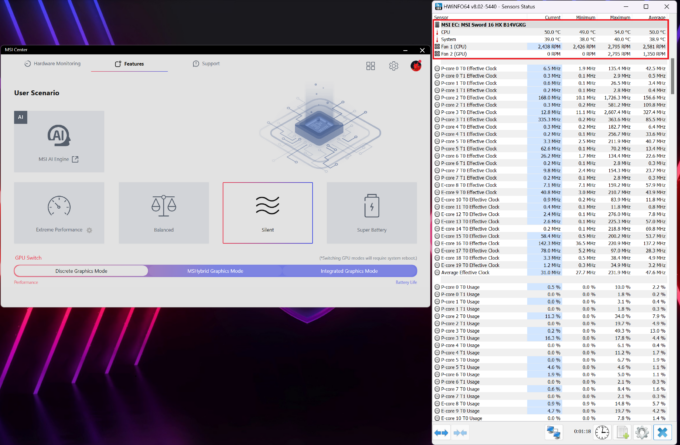Select the Fan 2 (GPU) row
The height and width of the screenshot is (445, 680).
pyautogui.click(x=551, y=54)
